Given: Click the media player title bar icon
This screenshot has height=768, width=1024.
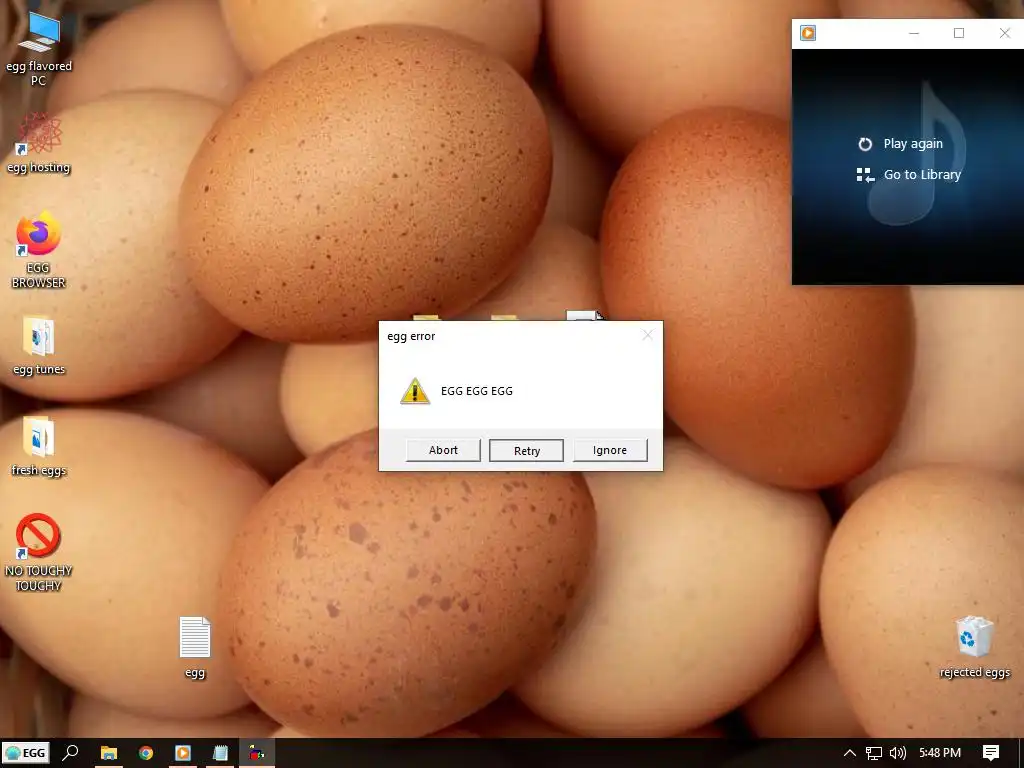Looking at the screenshot, I should [x=808, y=33].
